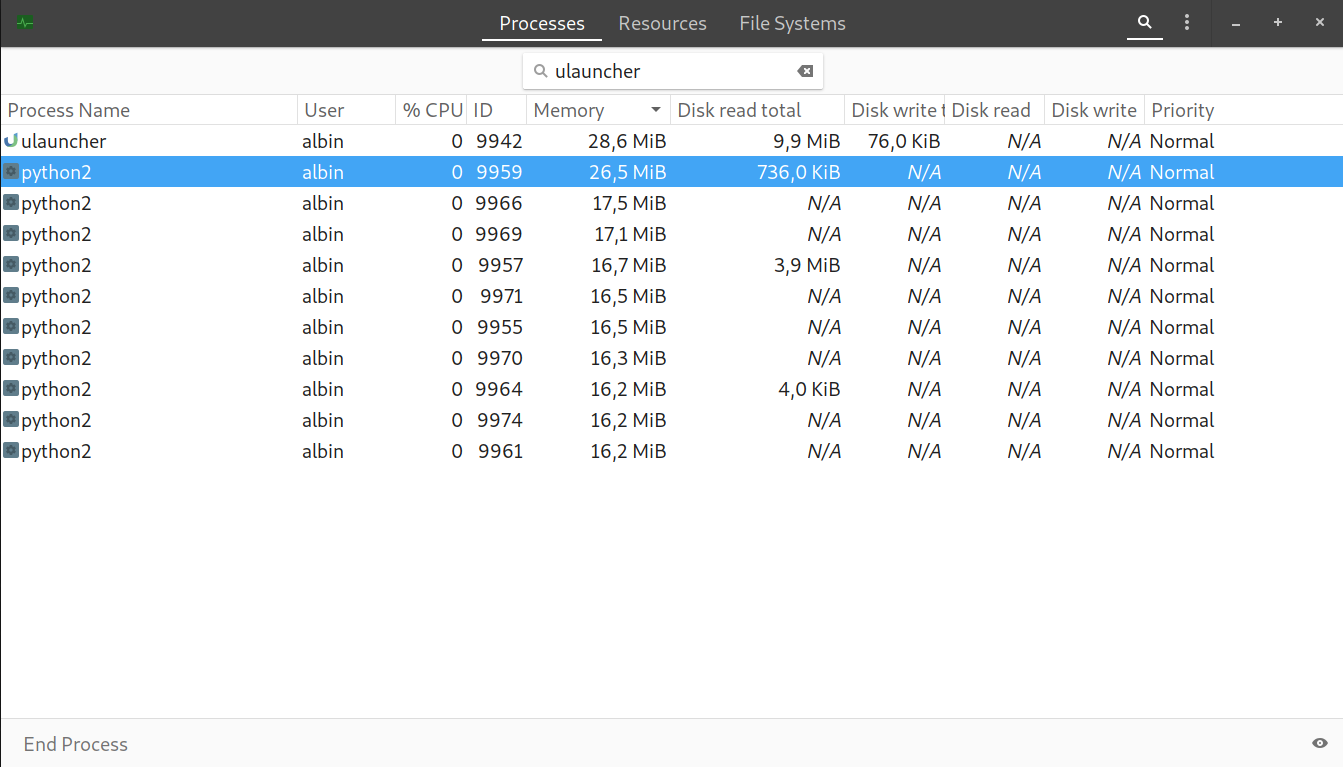Image resolution: width=1343 pixels, height=767 pixels.
Task: Sort processes by the Process Name header
Action: [68, 109]
